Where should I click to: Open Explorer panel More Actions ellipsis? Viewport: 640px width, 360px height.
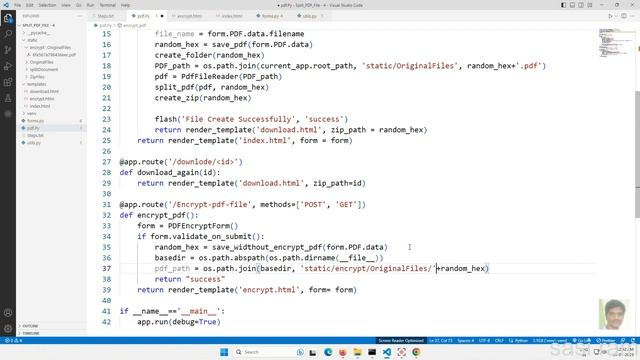click(x=80, y=16)
